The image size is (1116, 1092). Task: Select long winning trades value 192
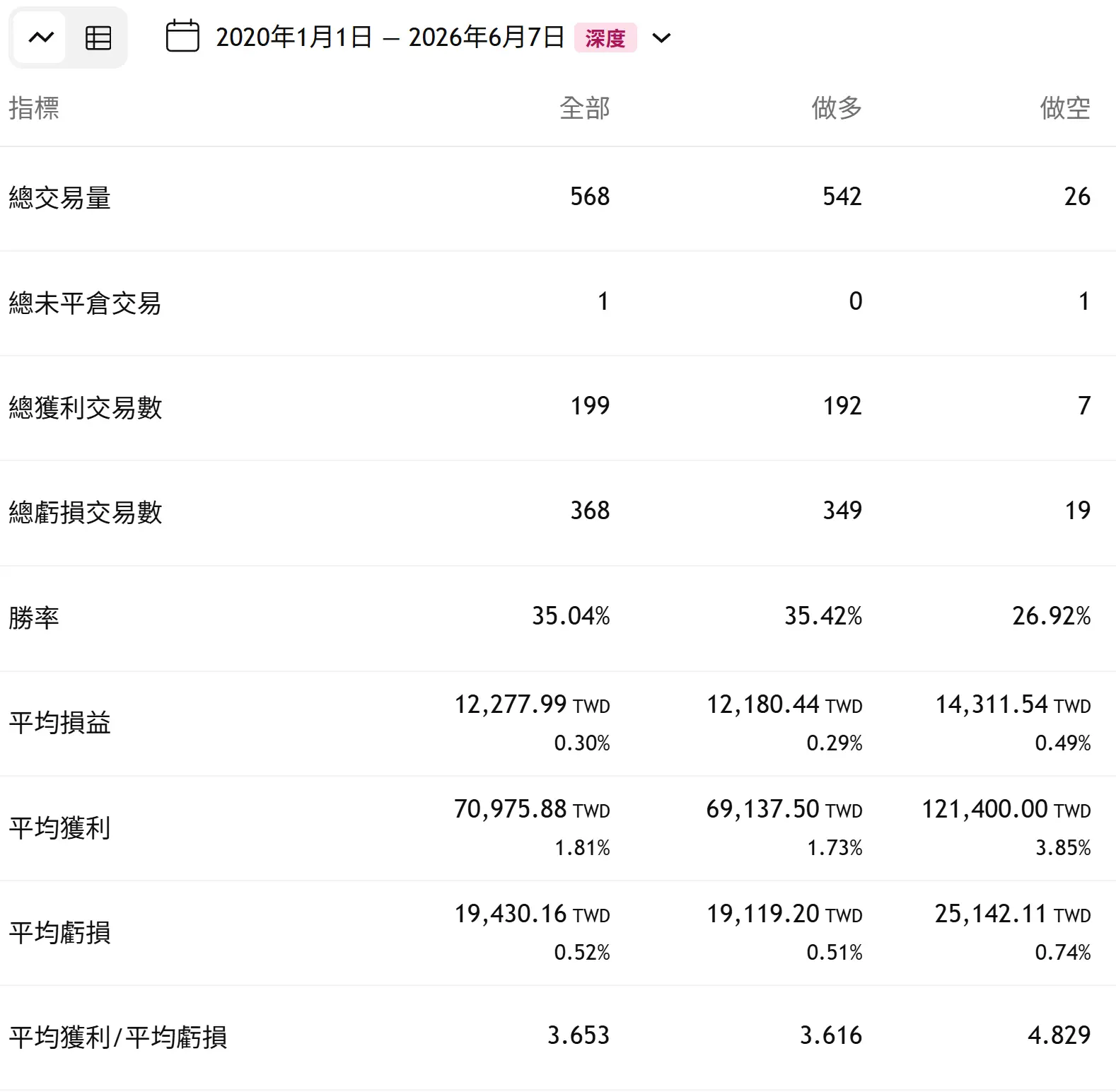coord(842,406)
